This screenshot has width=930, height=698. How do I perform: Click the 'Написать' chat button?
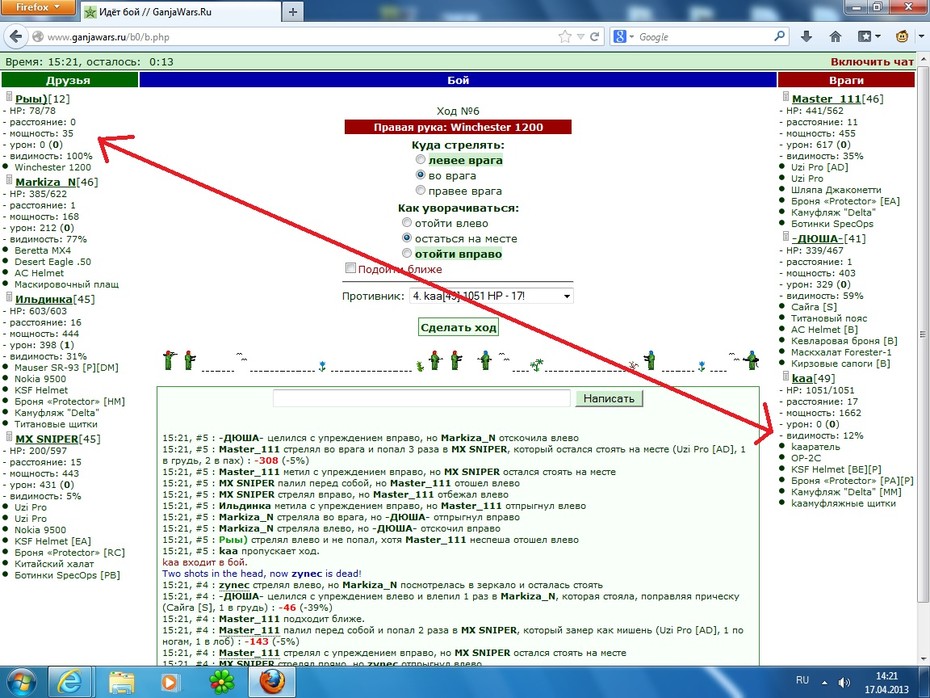609,399
